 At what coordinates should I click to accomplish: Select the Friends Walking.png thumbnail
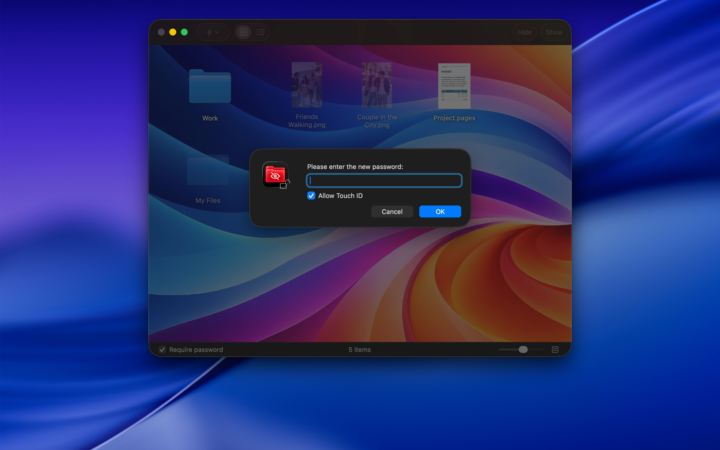tap(307, 85)
